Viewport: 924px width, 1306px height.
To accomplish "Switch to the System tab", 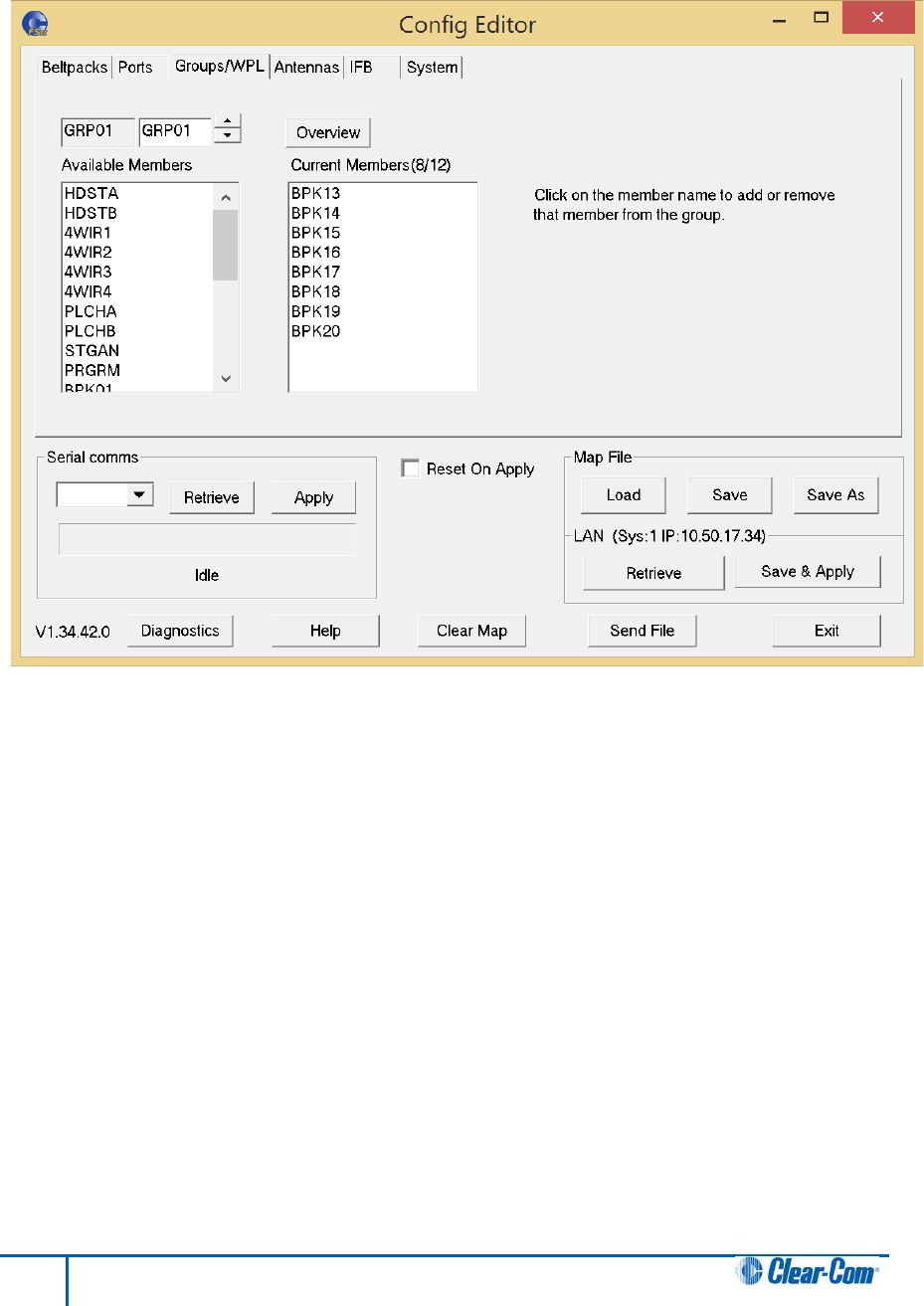I will pos(433,68).
